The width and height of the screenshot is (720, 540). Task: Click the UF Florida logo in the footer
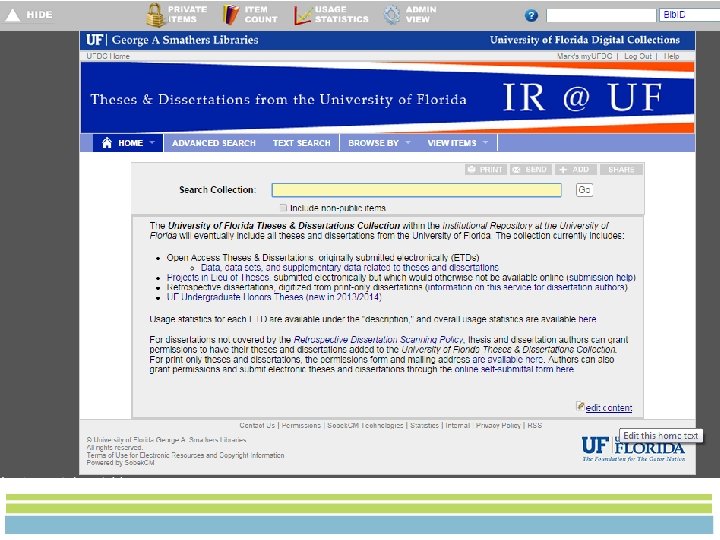click(633, 448)
